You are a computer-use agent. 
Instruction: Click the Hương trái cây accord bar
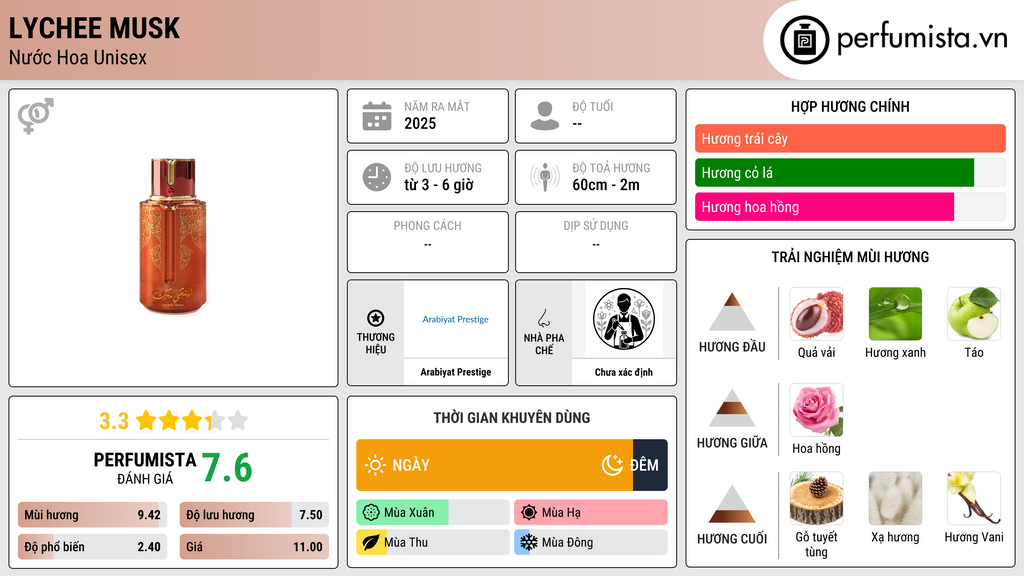point(850,138)
